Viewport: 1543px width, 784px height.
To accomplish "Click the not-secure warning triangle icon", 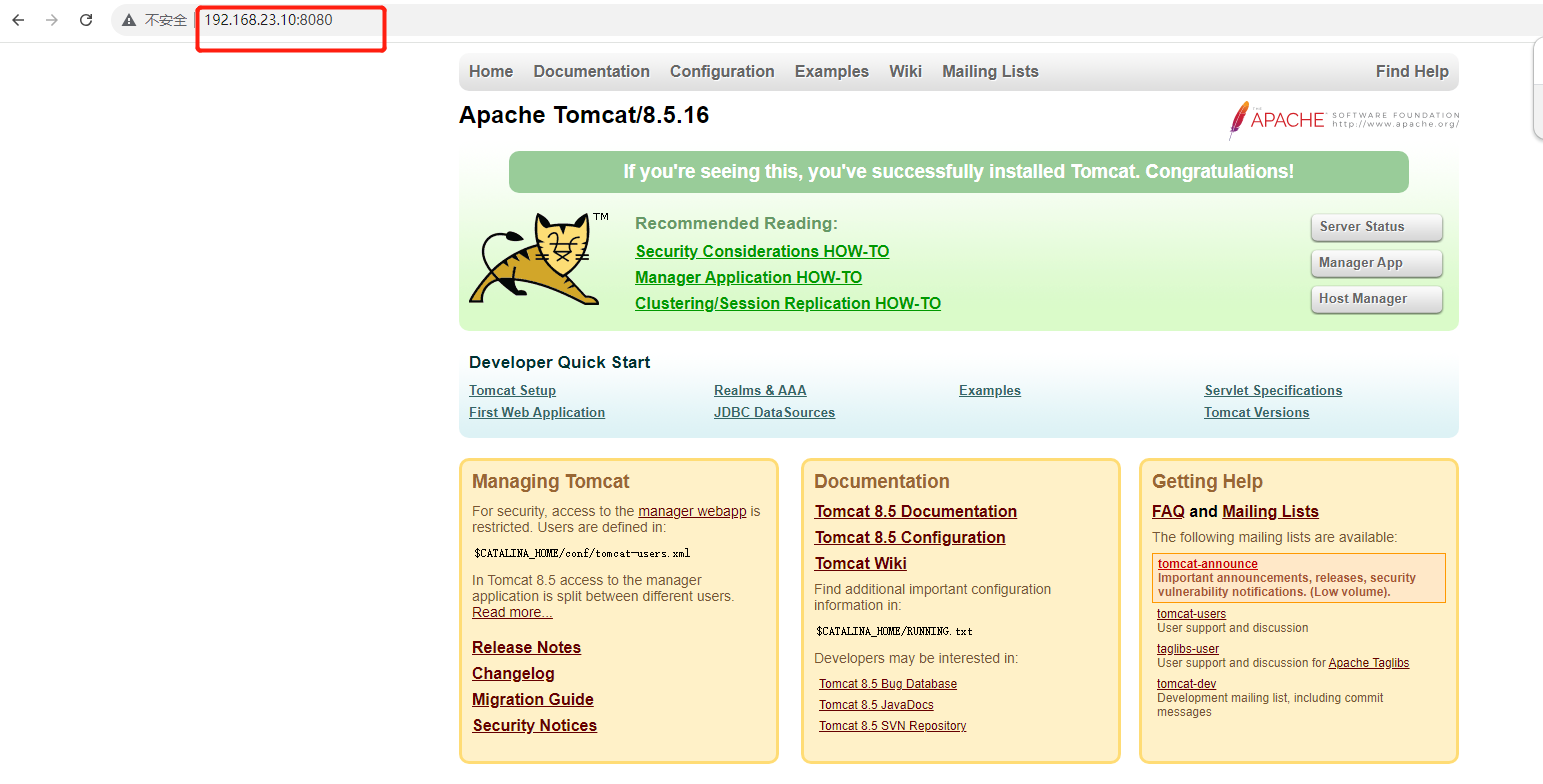I will coord(129,20).
